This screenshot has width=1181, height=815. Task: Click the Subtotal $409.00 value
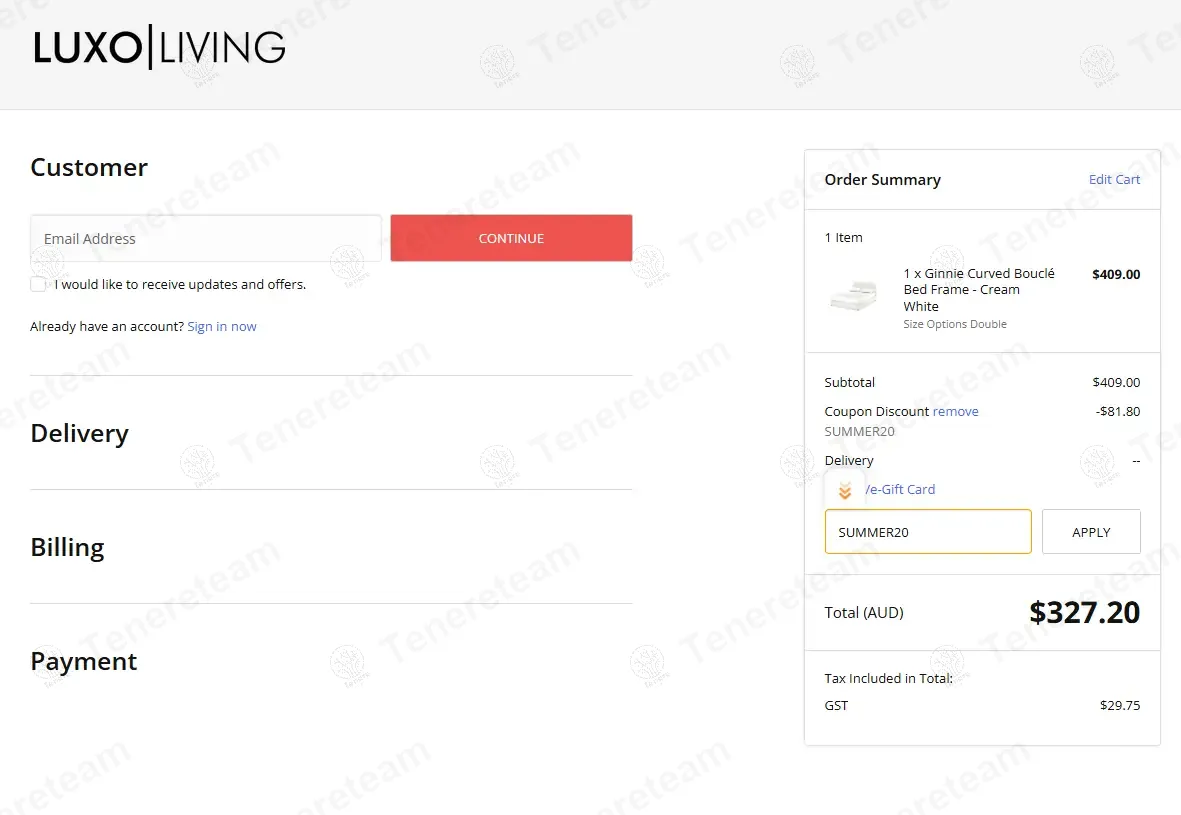[1116, 382]
